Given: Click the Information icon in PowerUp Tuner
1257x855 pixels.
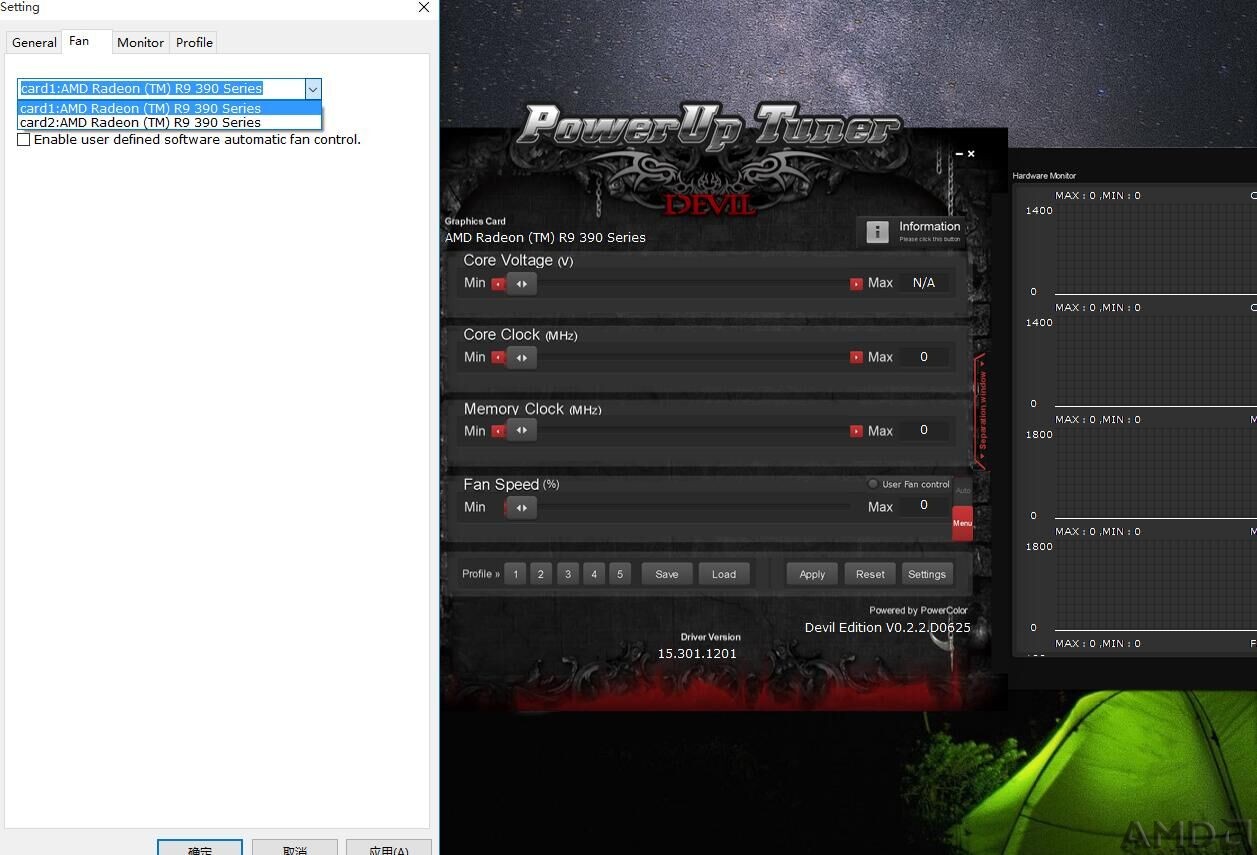Looking at the screenshot, I should click(x=877, y=232).
